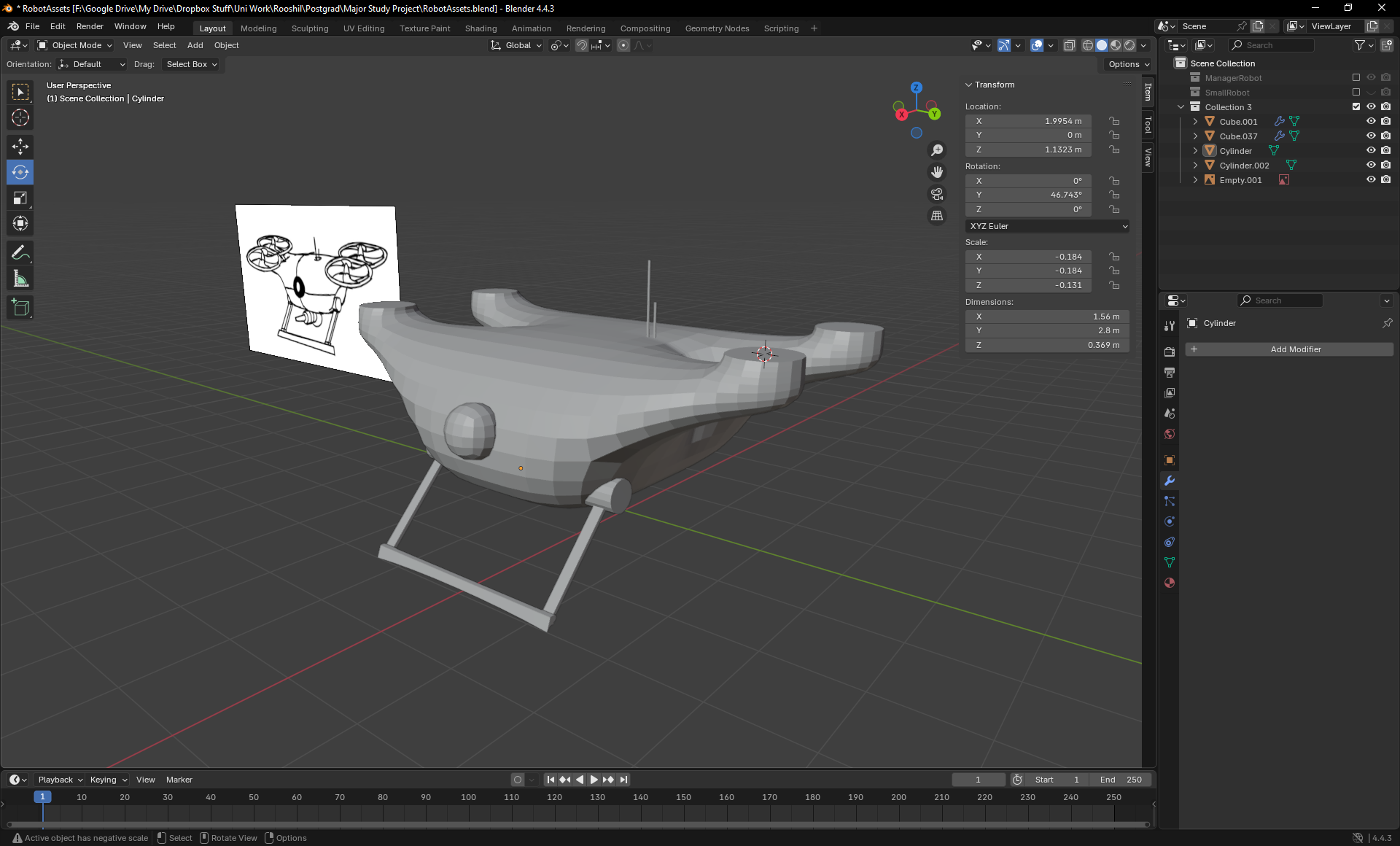This screenshot has width=1400, height=846.
Task: Click frame 100 on the timeline
Action: [469, 798]
